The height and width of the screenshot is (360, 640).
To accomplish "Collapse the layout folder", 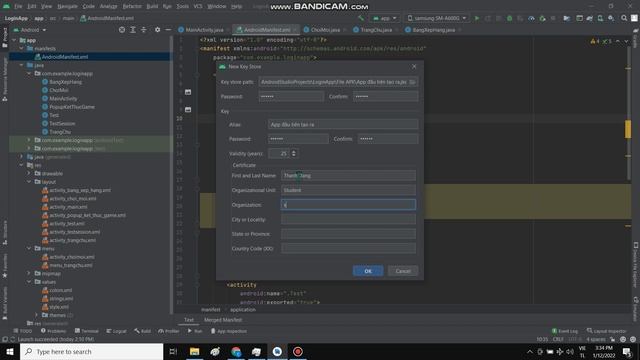I will (x=29, y=182).
